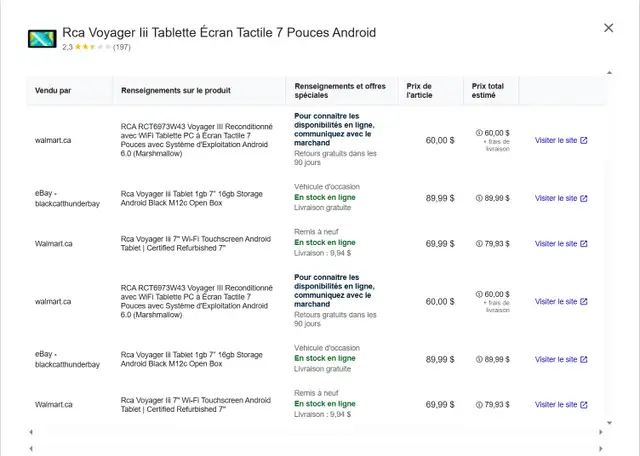
Task: Click info icon beside second 60,00 $ total price
Action: pyautogui.click(x=479, y=294)
